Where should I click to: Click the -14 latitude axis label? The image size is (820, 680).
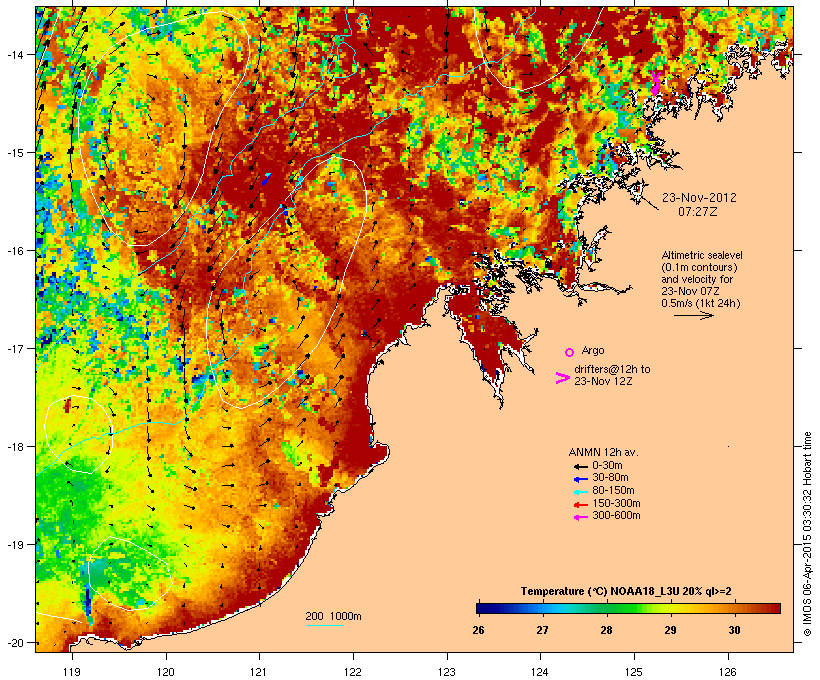(14, 54)
